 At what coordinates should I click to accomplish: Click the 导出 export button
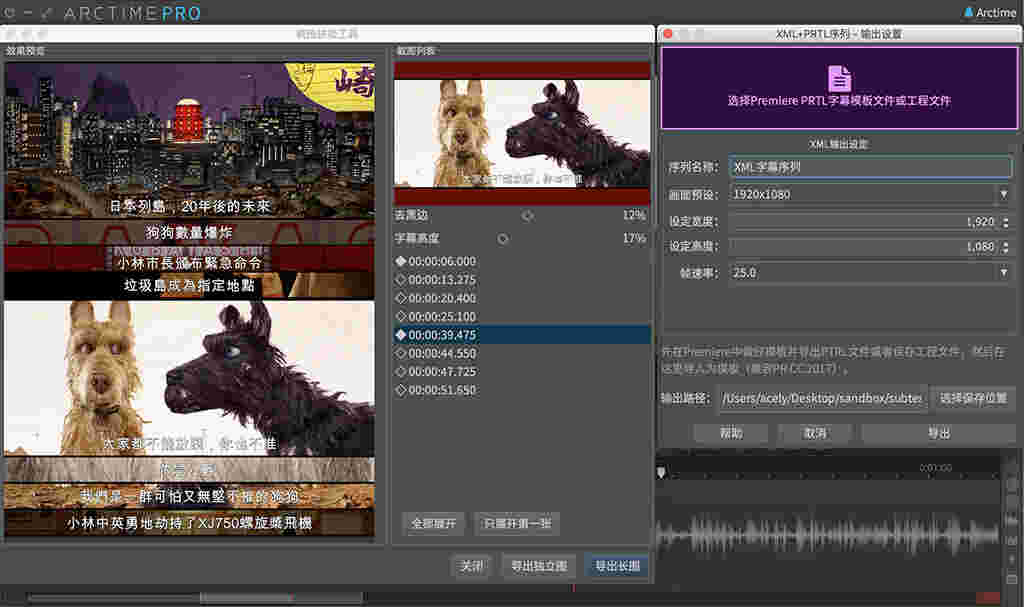point(937,433)
